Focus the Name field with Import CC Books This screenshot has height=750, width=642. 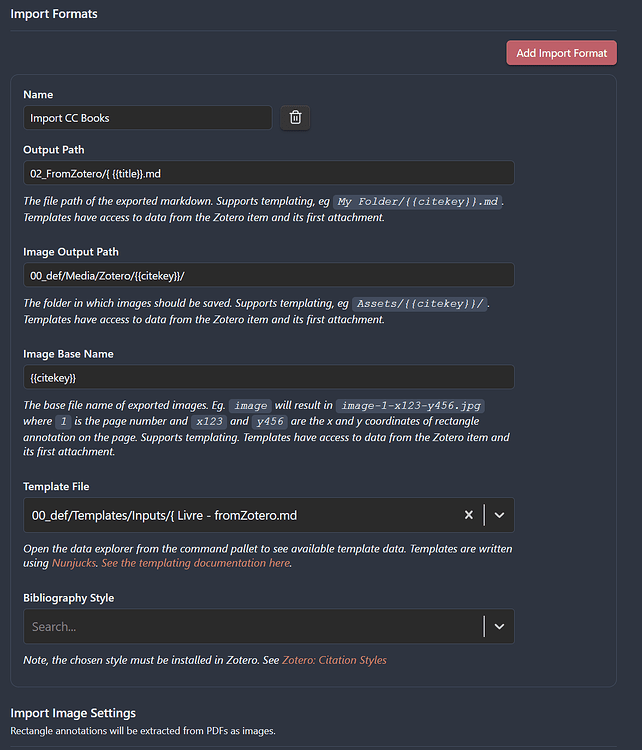click(147, 118)
